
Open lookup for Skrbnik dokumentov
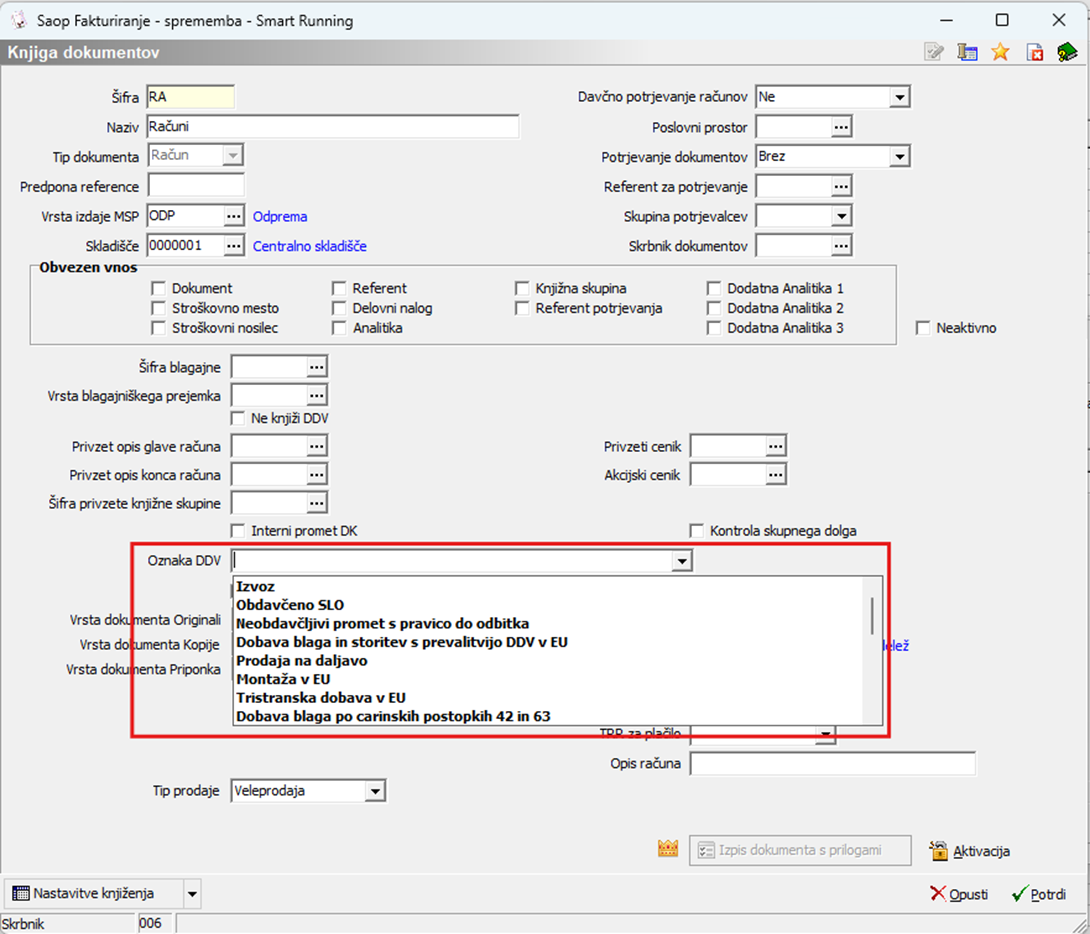[x=841, y=245]
